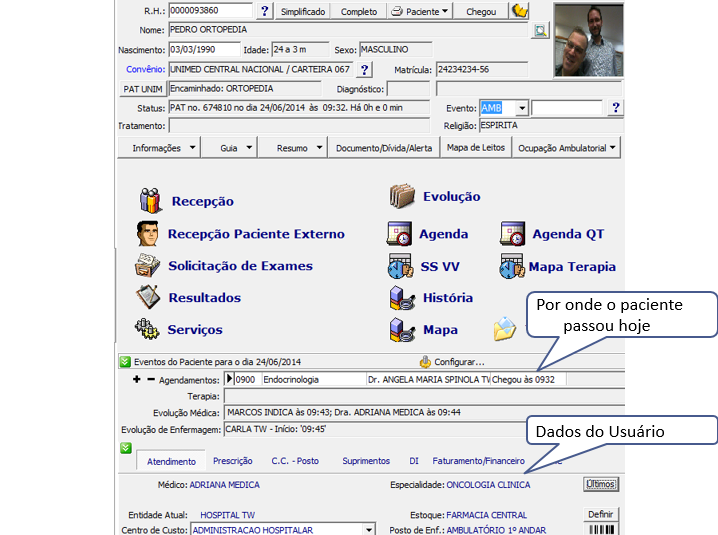Click the yellow hand icon beside Chegou
This screenshot has width=718, height=535.
point(519,11)
